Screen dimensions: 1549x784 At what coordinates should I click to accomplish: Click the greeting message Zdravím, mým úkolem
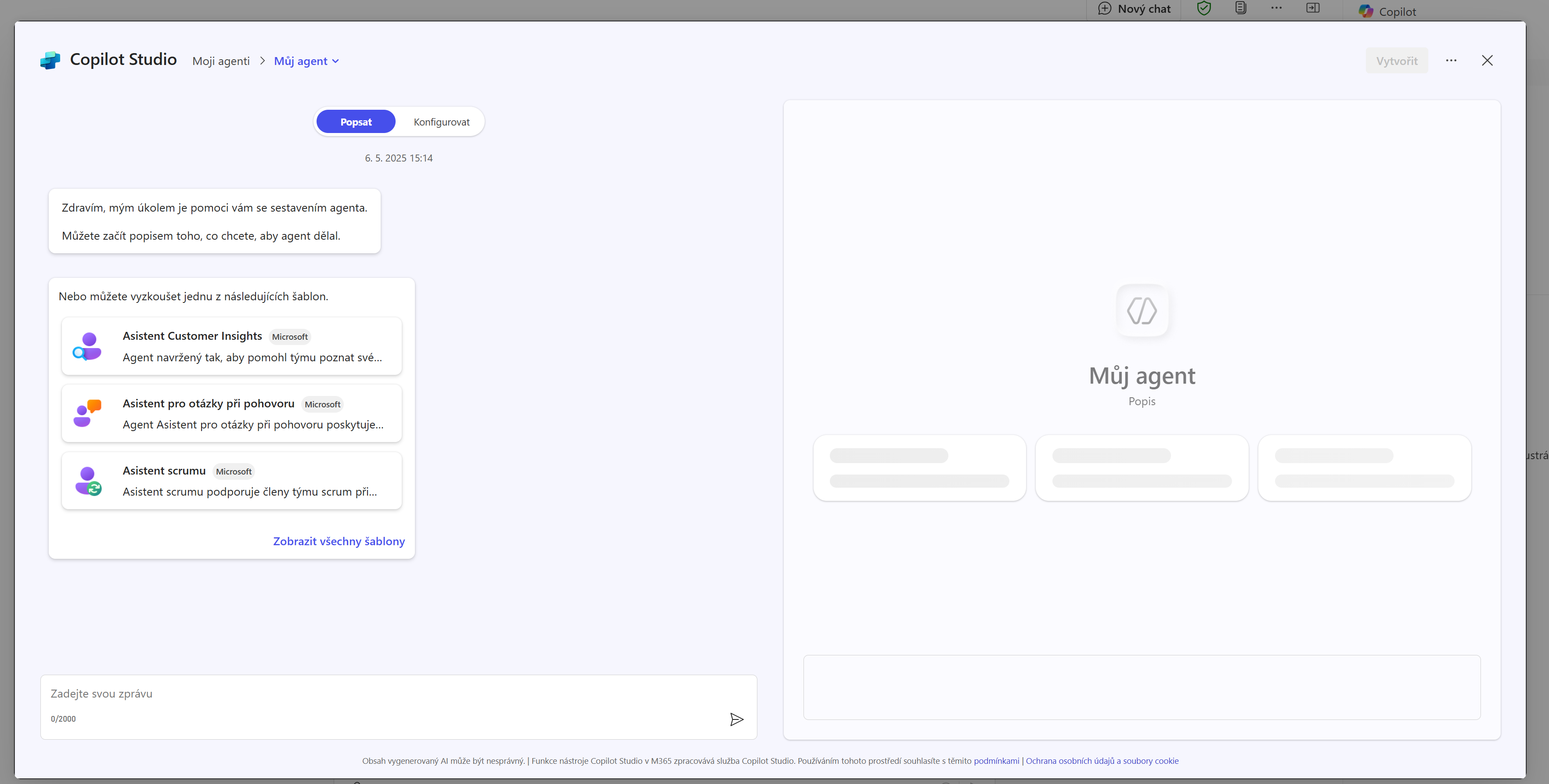click(x=215, y=208)
